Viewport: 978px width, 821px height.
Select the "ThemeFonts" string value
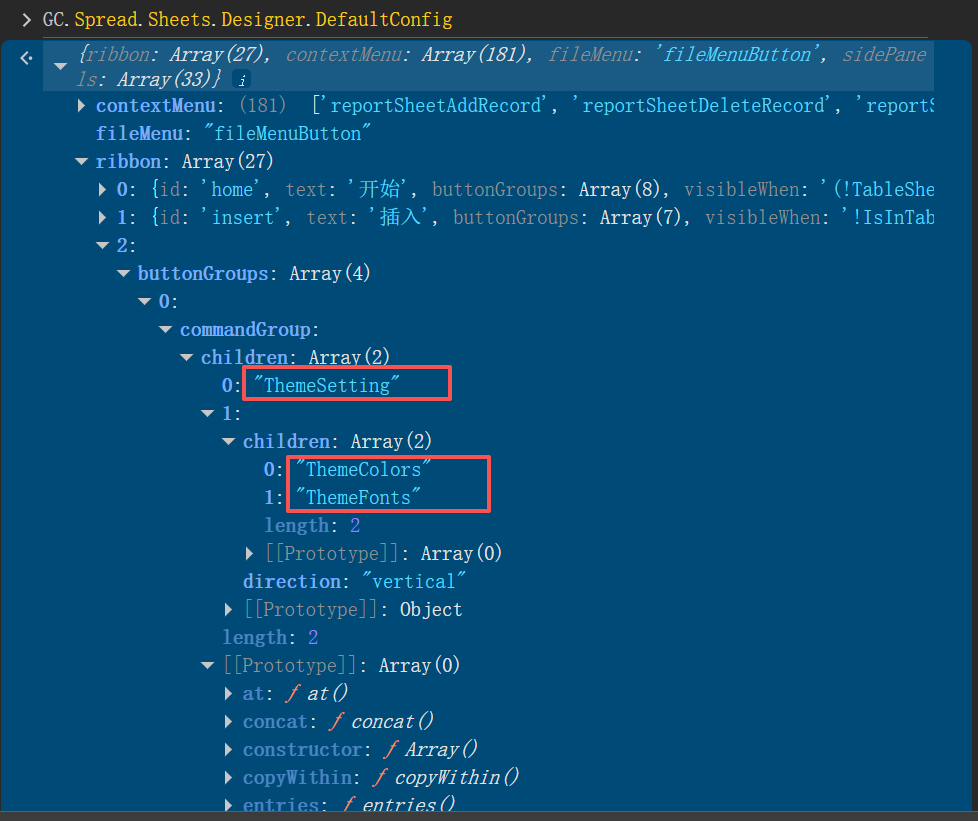[x=358, y=497]
